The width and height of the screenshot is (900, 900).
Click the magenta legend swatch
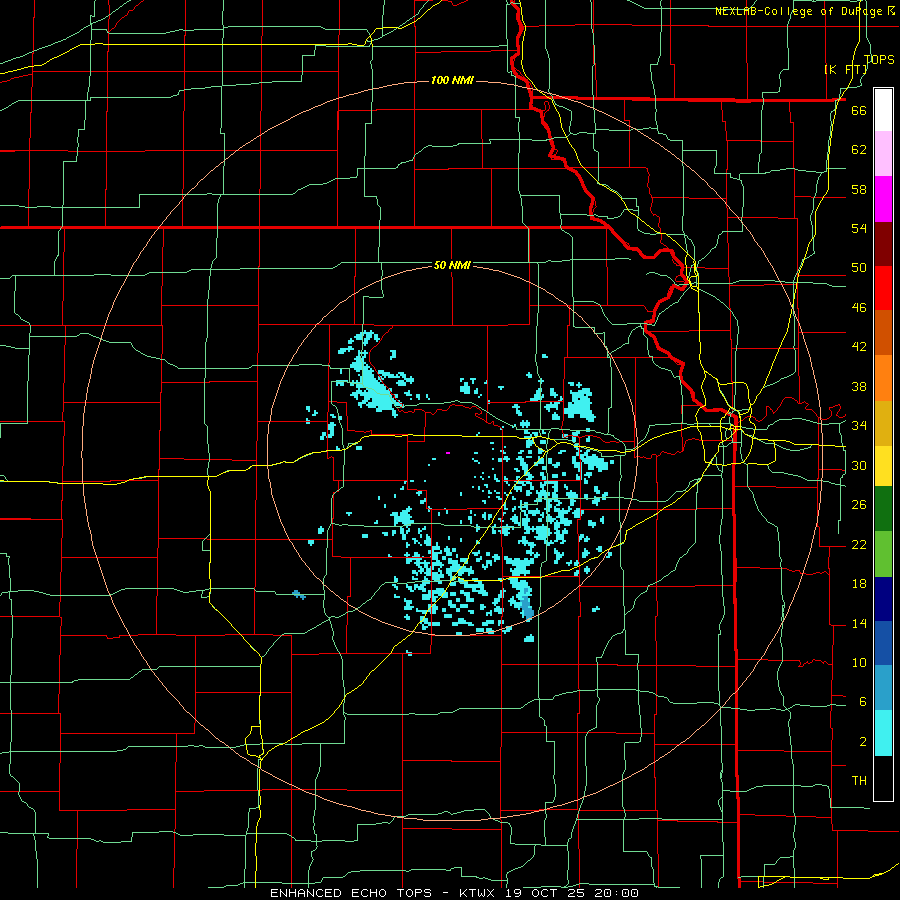tap(883, 199)
